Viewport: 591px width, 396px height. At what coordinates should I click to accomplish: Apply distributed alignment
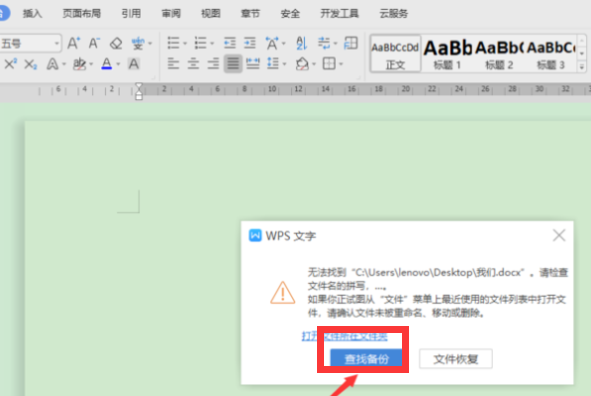[253, 64]
